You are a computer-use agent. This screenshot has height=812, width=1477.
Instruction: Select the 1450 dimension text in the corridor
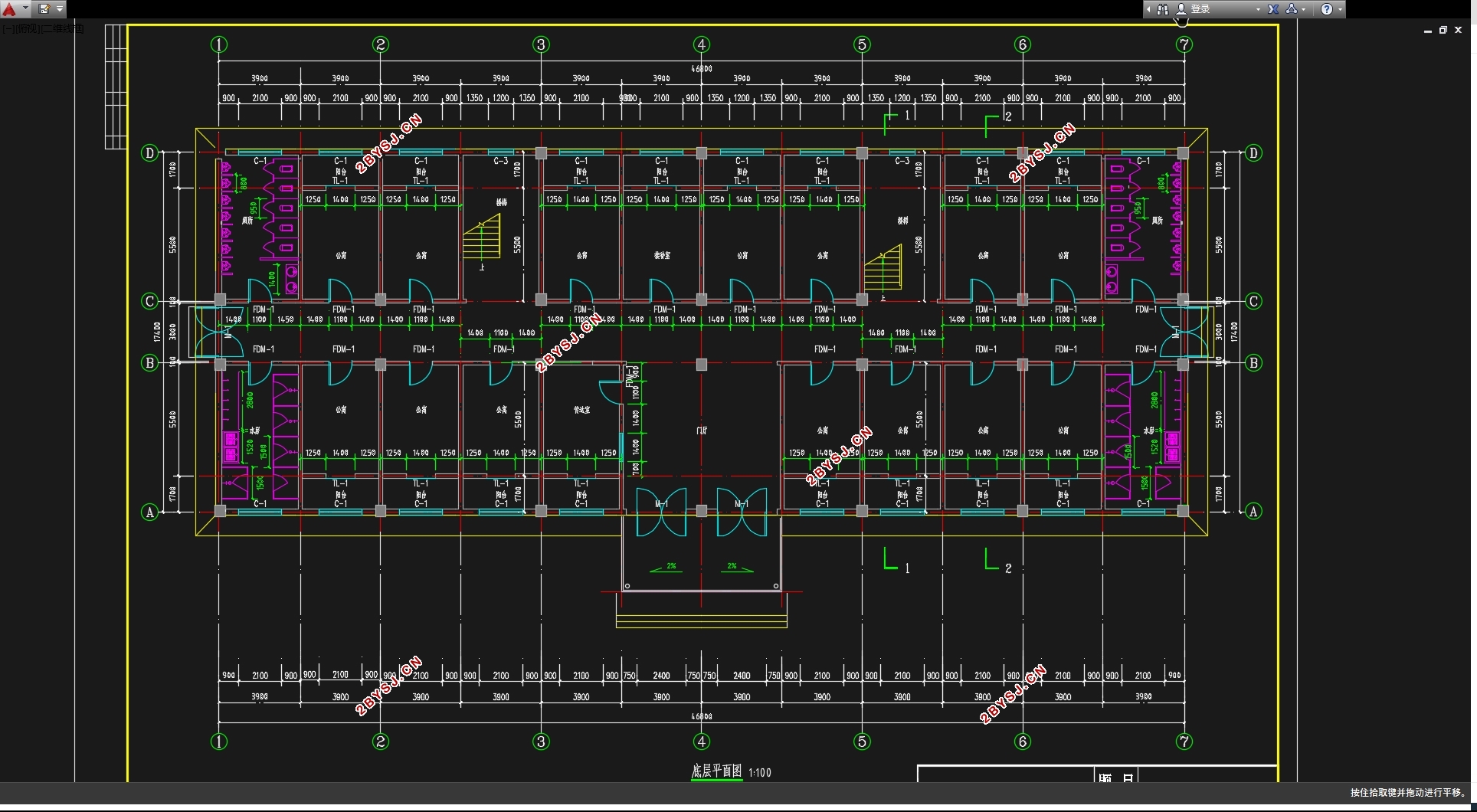[285, 319]
